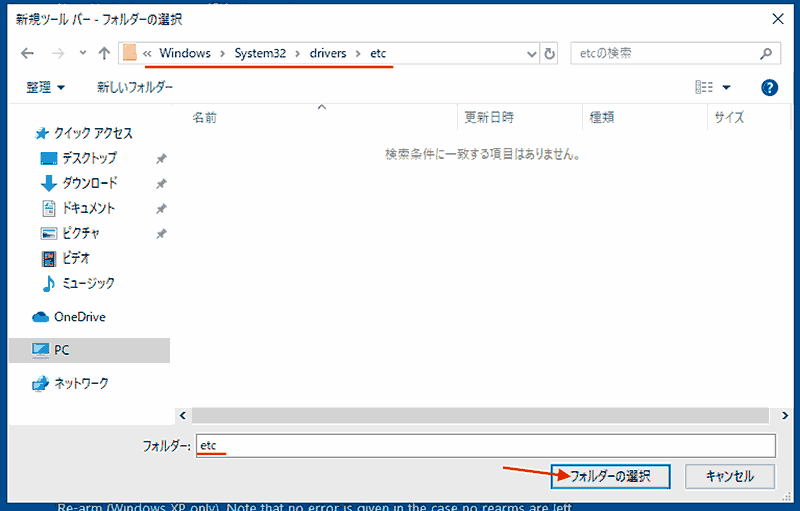The width and height of the screenshot is (800, 511).
Task: Open view options dropdown arrow
Action: pos(726,88)
